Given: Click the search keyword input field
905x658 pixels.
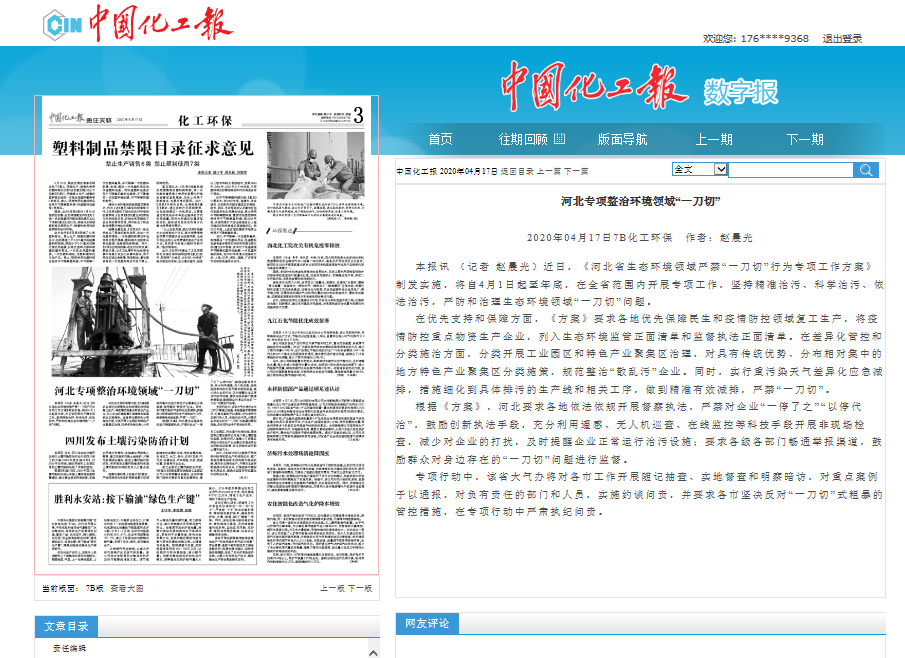Looking at the screenshot, I should coord(790,170).
